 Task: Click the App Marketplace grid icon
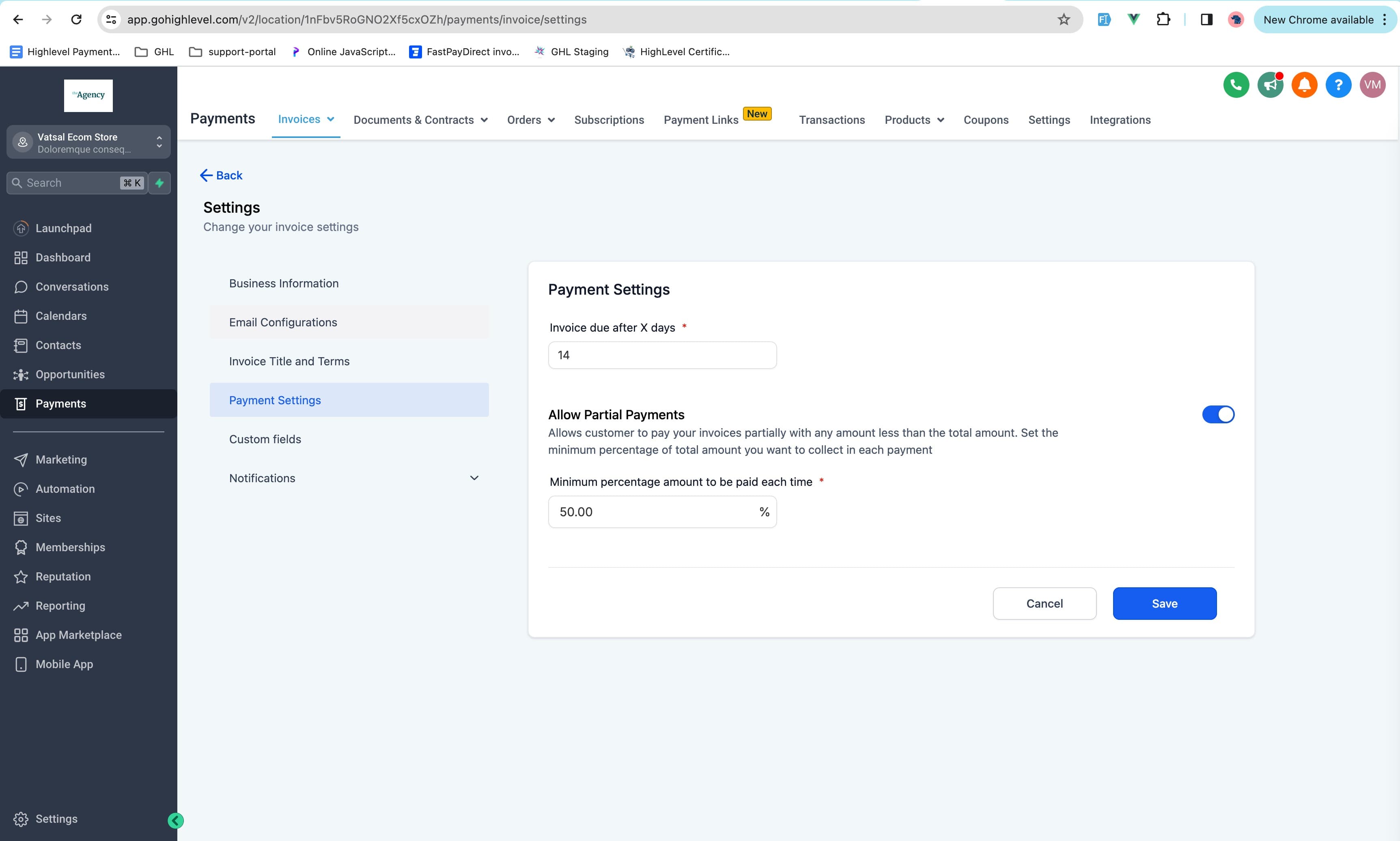tap(21, 635)
